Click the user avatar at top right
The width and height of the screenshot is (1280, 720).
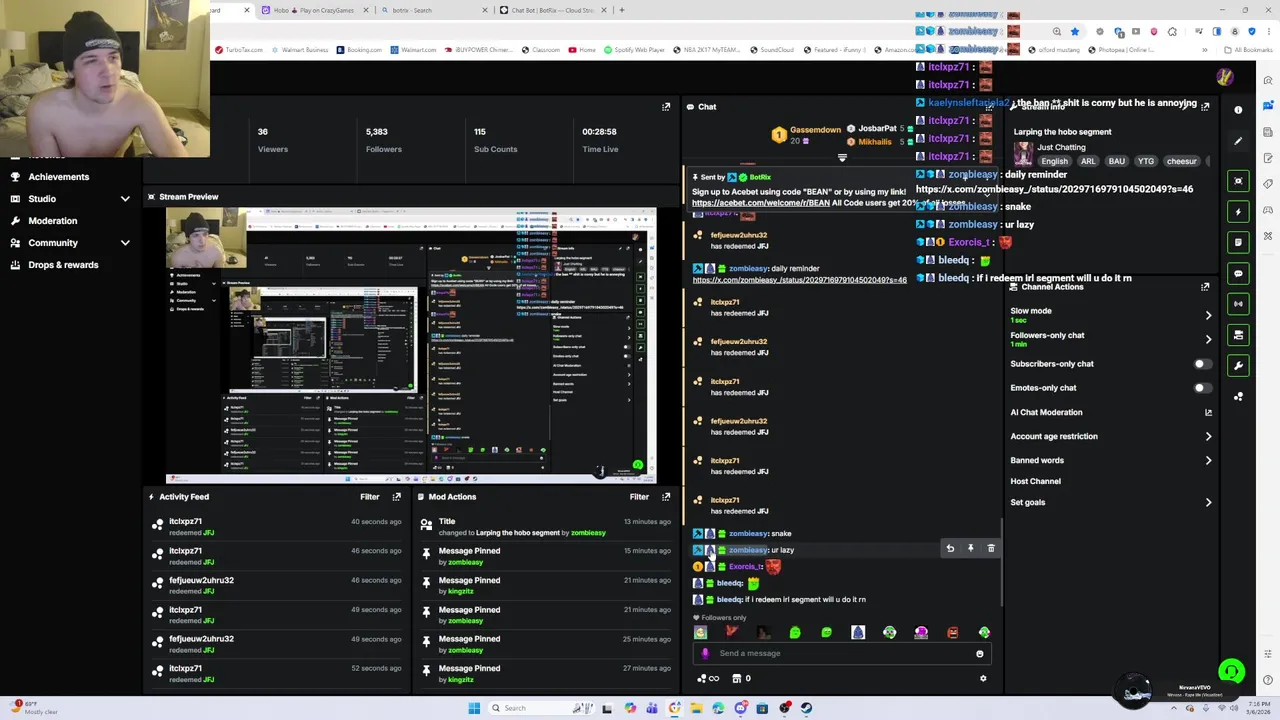tap(1223, 77)
